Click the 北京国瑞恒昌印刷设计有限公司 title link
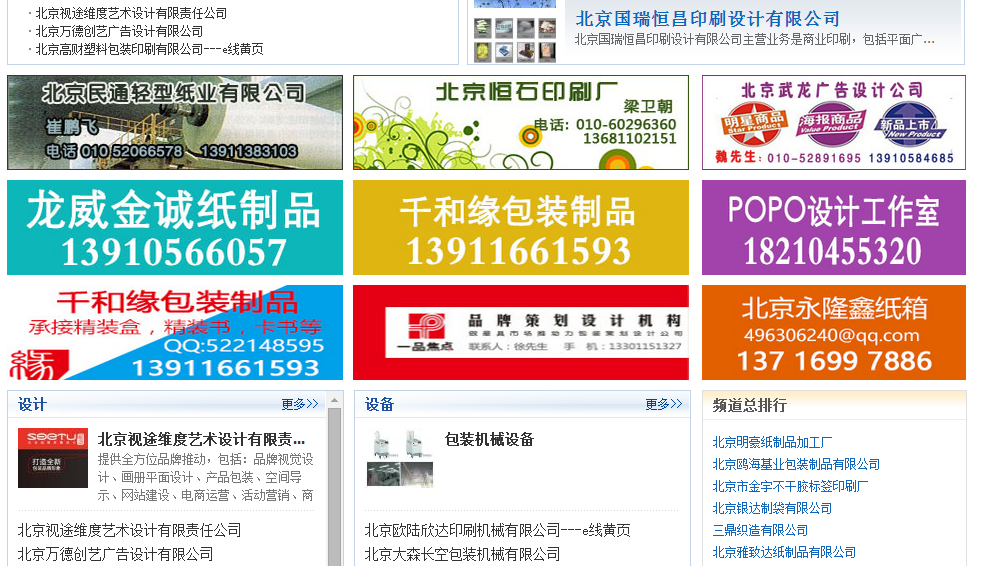 (707, 19)
